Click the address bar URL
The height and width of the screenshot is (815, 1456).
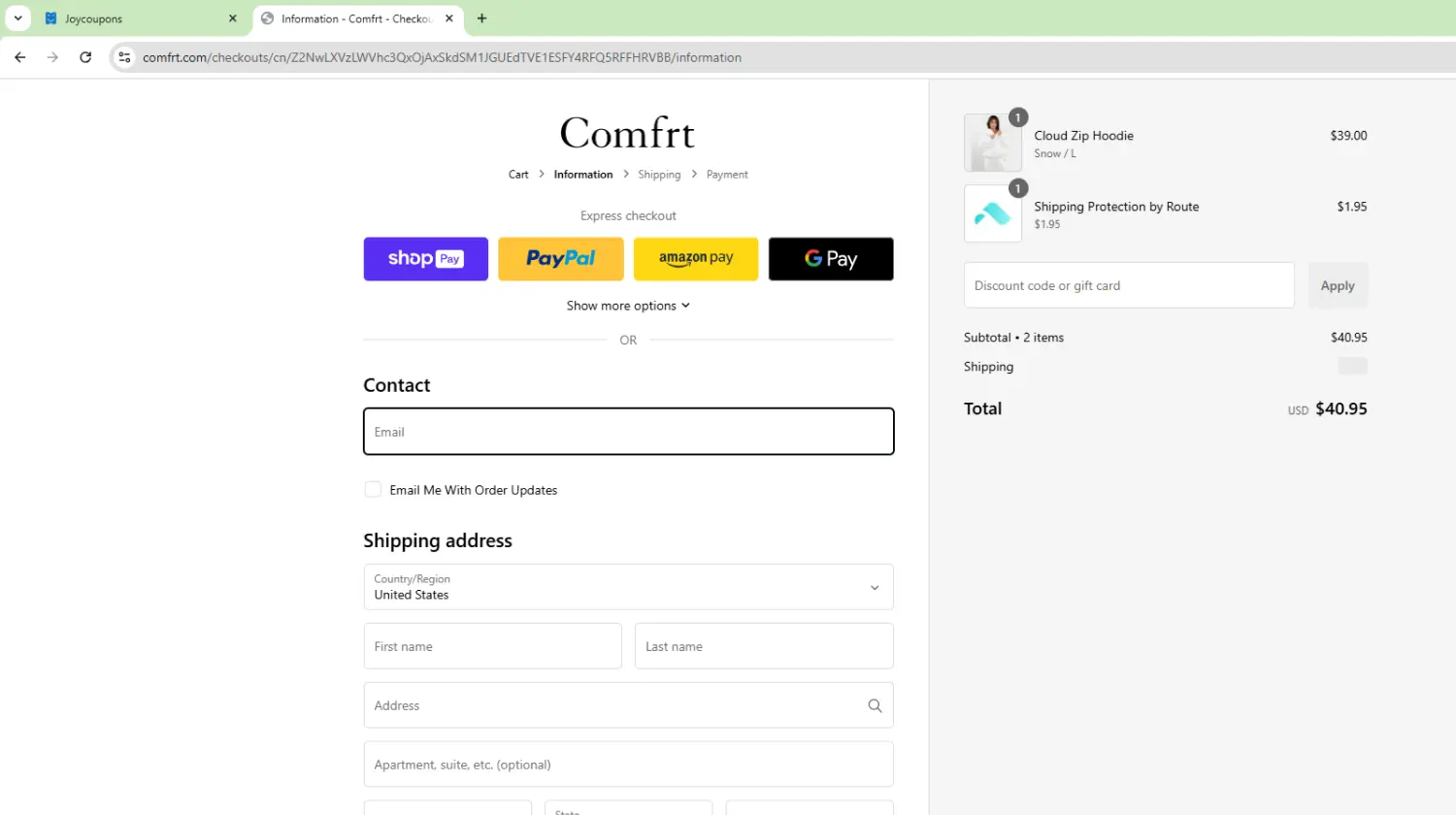click(x=442, y=57)
